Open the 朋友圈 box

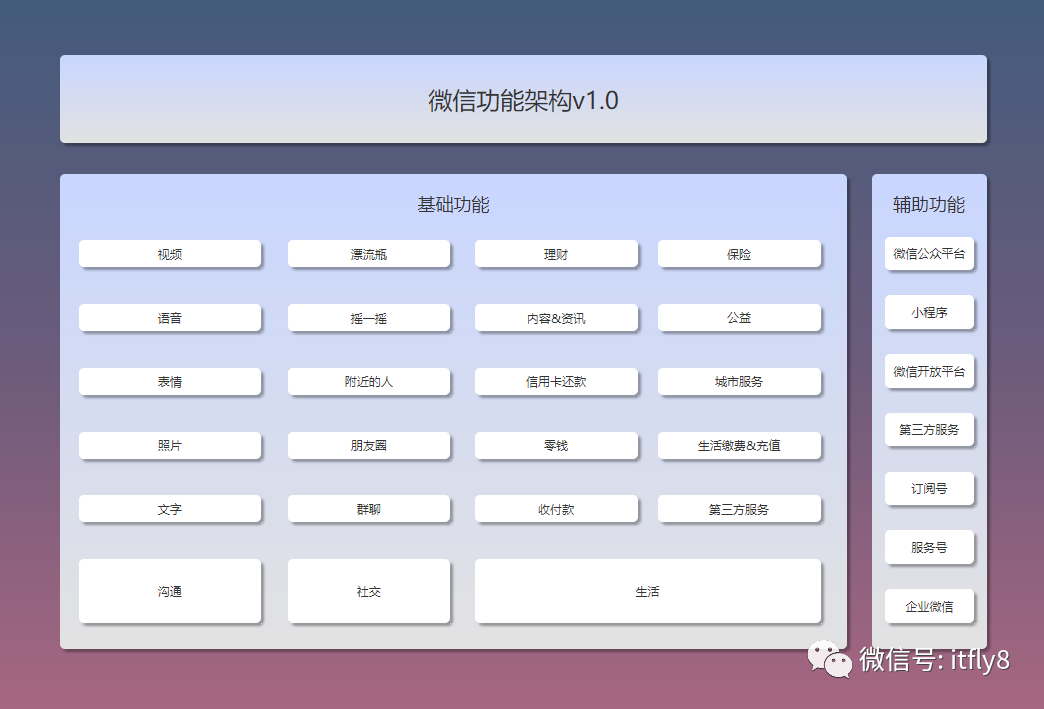(x=369, y=445)
